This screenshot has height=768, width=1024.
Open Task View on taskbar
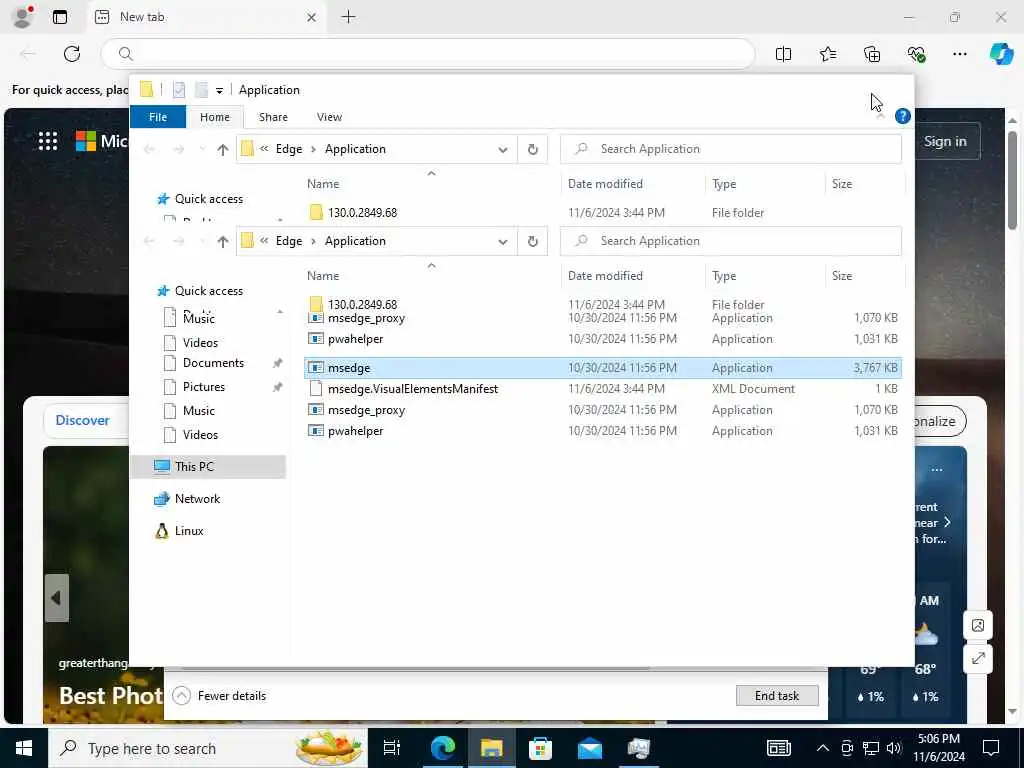point(392,748)
